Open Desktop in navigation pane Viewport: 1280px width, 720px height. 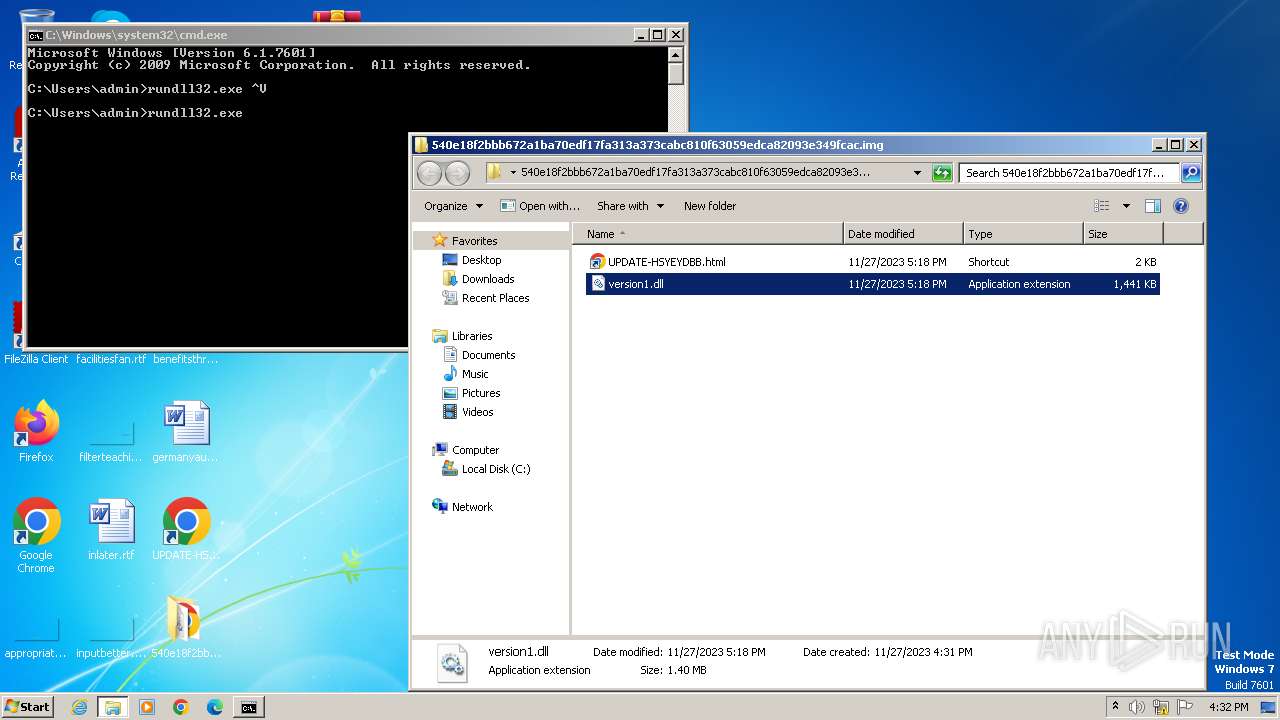(x=481, y=260)
